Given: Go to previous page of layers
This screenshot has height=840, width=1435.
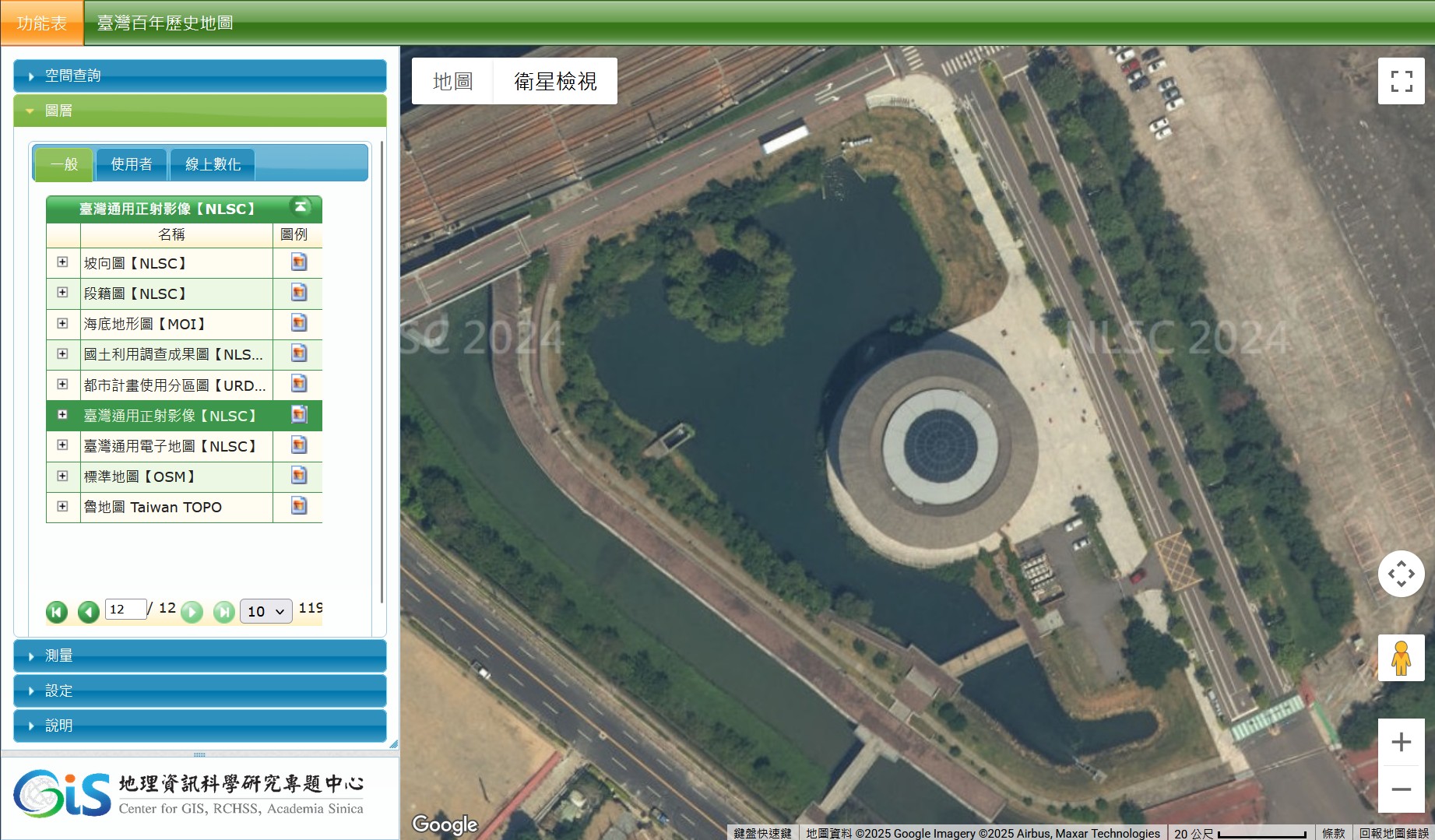Looking at the screenshot, I should (x=88, y=612).
